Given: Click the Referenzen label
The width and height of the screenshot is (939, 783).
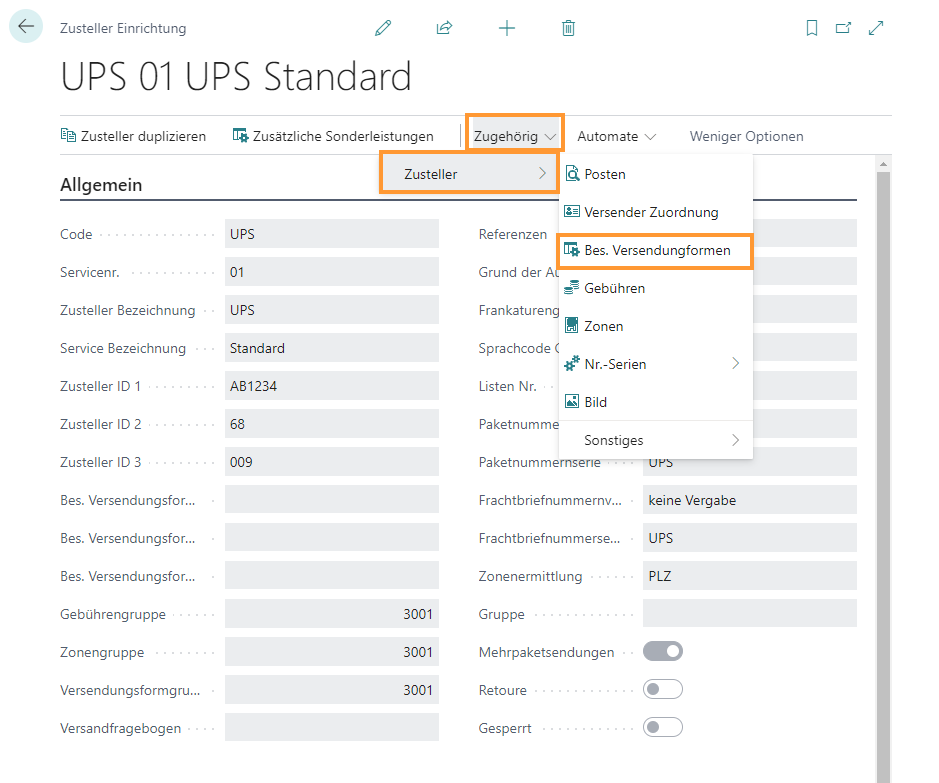Looking at the screenshot, I should [x=513, y=234].
